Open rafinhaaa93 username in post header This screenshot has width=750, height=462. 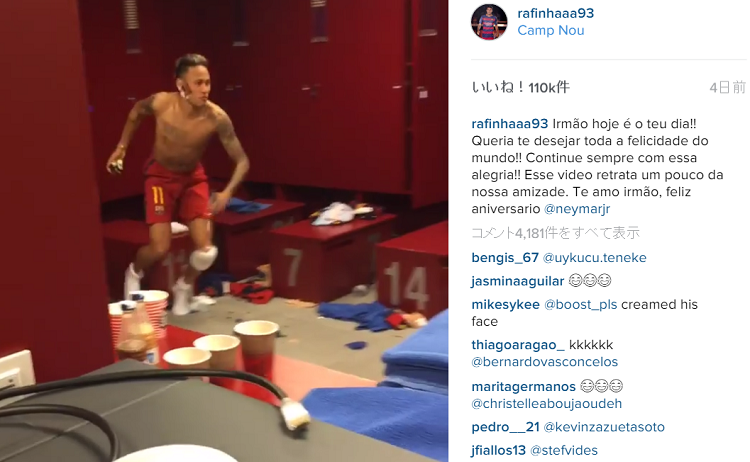pos(555,13)
